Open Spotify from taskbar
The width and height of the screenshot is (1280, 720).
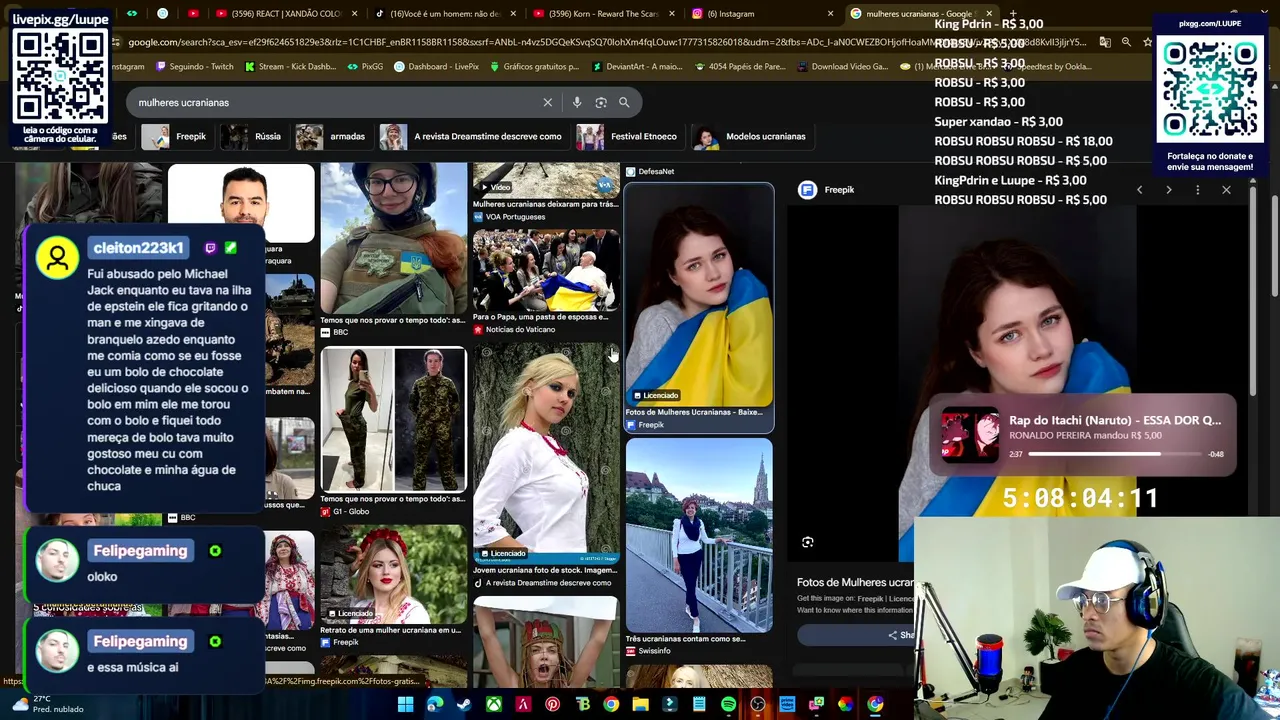(728, 704)
